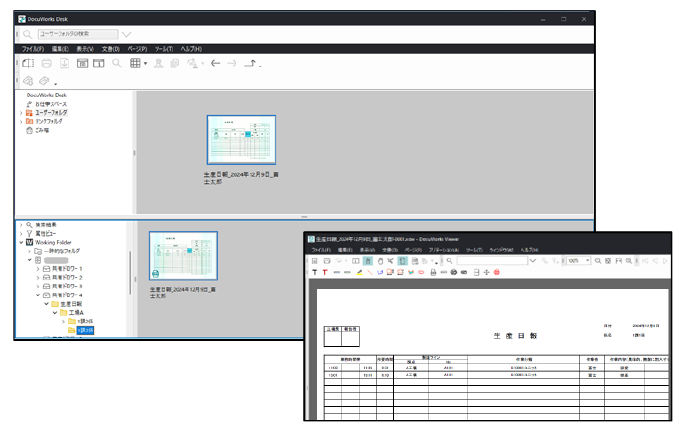Select the 生産日報 thumbnail in upper pane
The height and width of the screenshot is (431, 686).
click(x=241, y=140)
